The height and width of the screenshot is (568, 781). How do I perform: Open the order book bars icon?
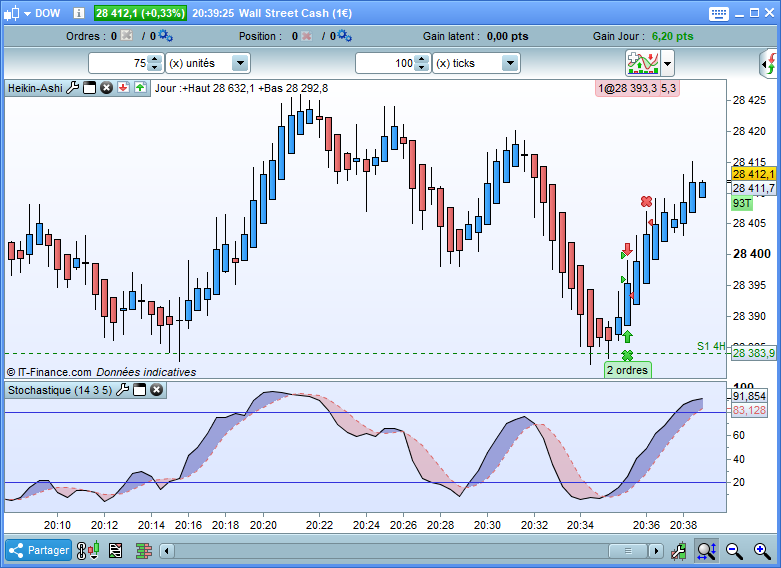click(143, 551)
